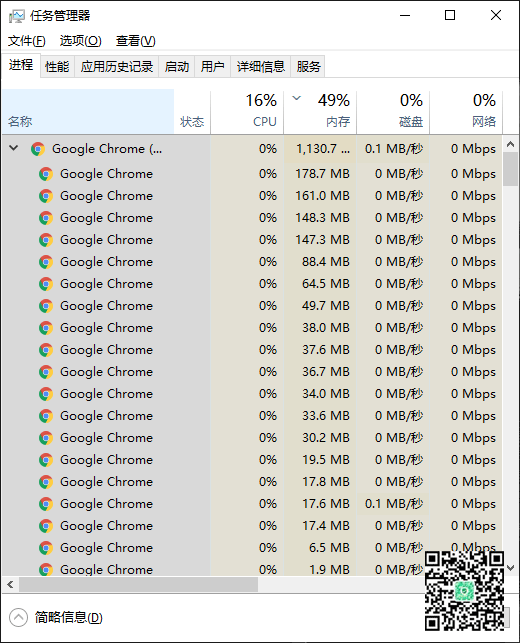Click the Chrome icon with 6.5 MB
Image resolution: width=520 pixels, height=643 pixels.
[46, 548]
